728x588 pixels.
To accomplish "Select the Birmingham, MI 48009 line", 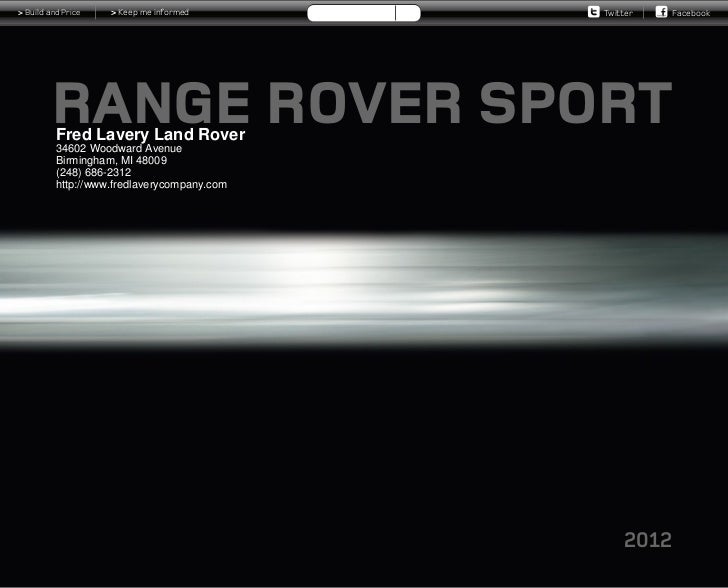I will pos(111,160).
